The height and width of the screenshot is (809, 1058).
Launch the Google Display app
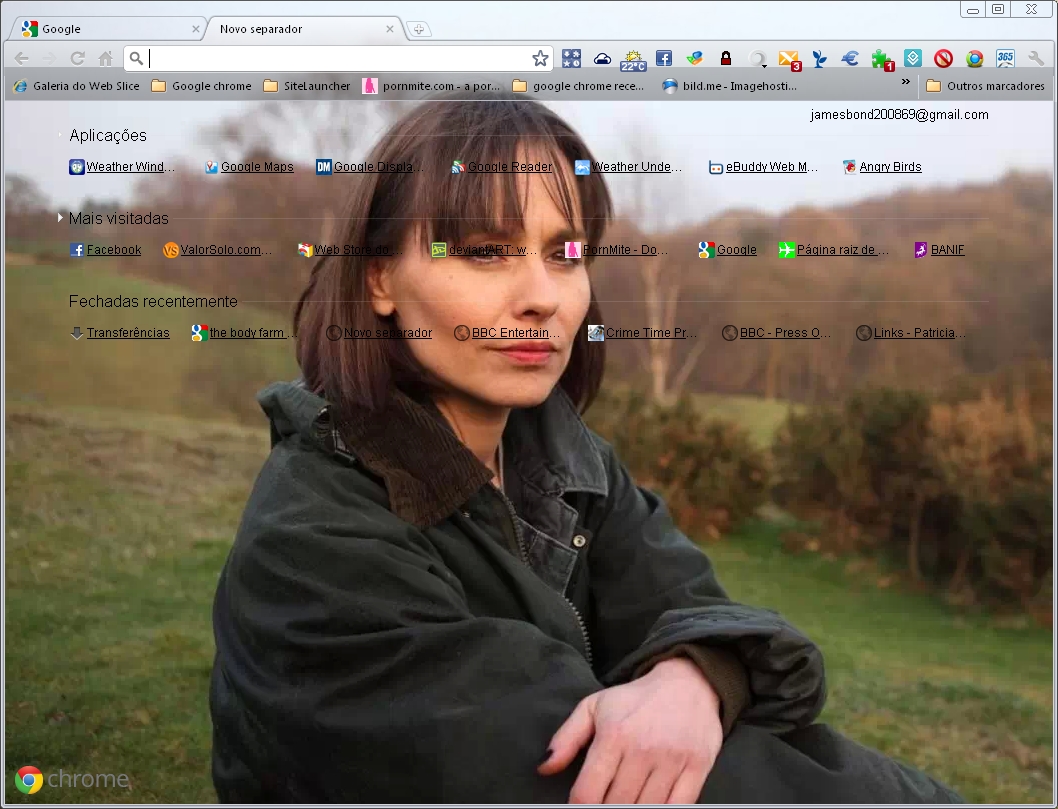tap(370, 167)
